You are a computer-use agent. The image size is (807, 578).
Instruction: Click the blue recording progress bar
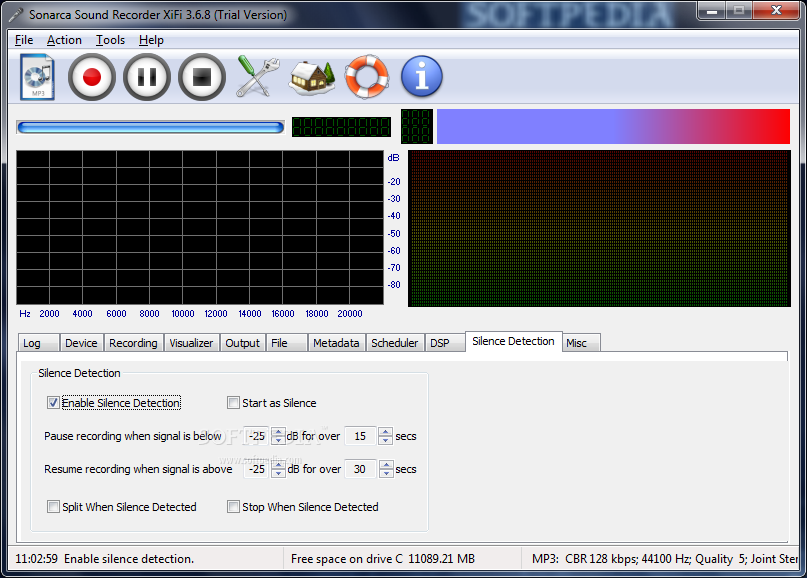[150, 127]
